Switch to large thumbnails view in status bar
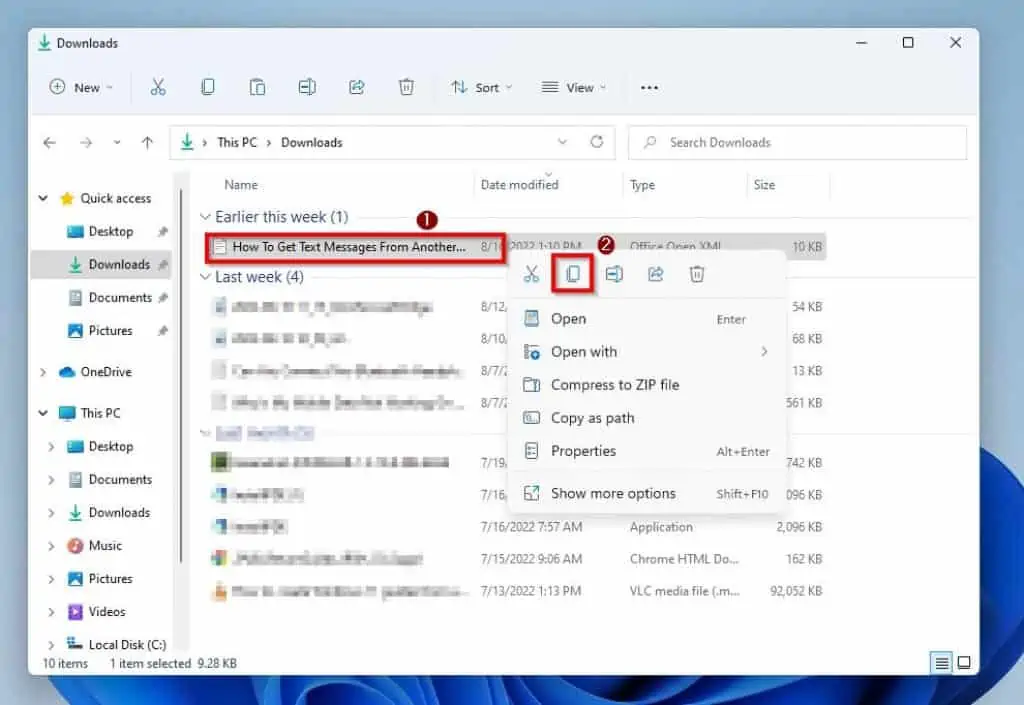This screenshot has width=1024, height=705. [964, 663]
